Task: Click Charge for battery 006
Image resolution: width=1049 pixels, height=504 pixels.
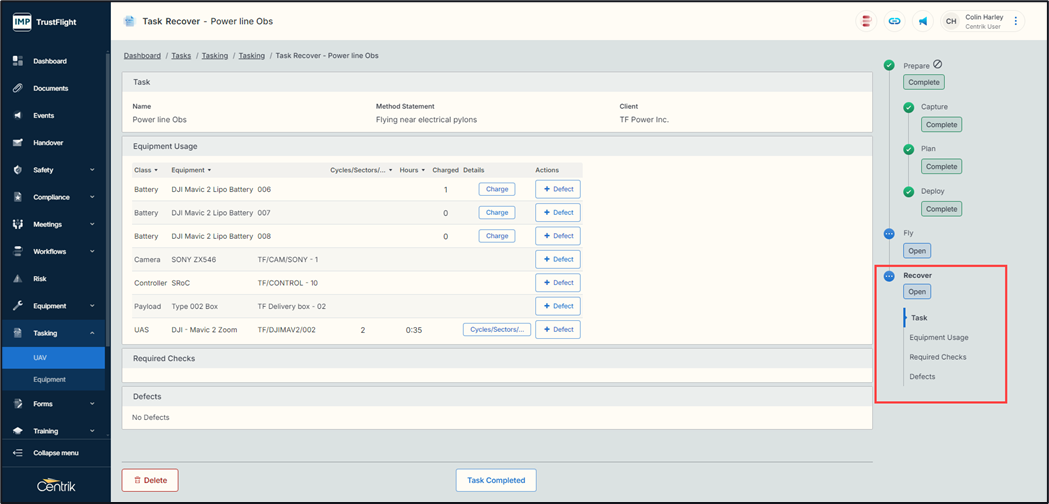Action: (x=497, y=189)
